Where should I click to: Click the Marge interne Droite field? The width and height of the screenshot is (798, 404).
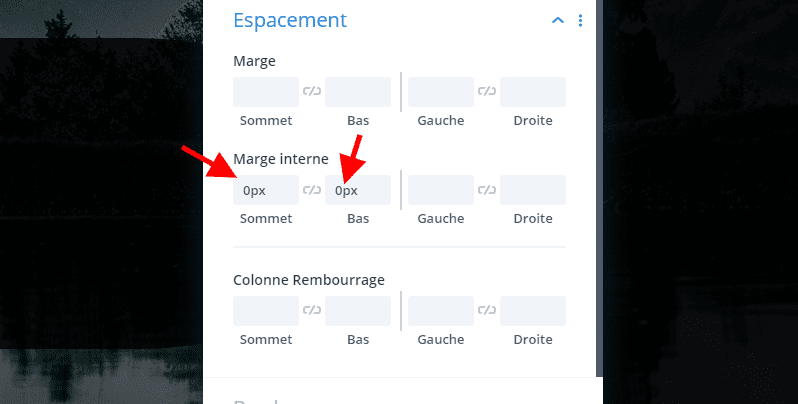pyautogui.click(x=533, y=190)
